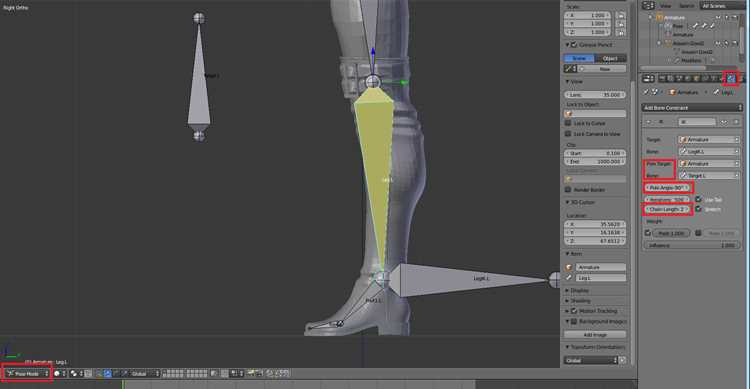
Task: Toggle the Render Border checkbox
Action: click(568, 190)
